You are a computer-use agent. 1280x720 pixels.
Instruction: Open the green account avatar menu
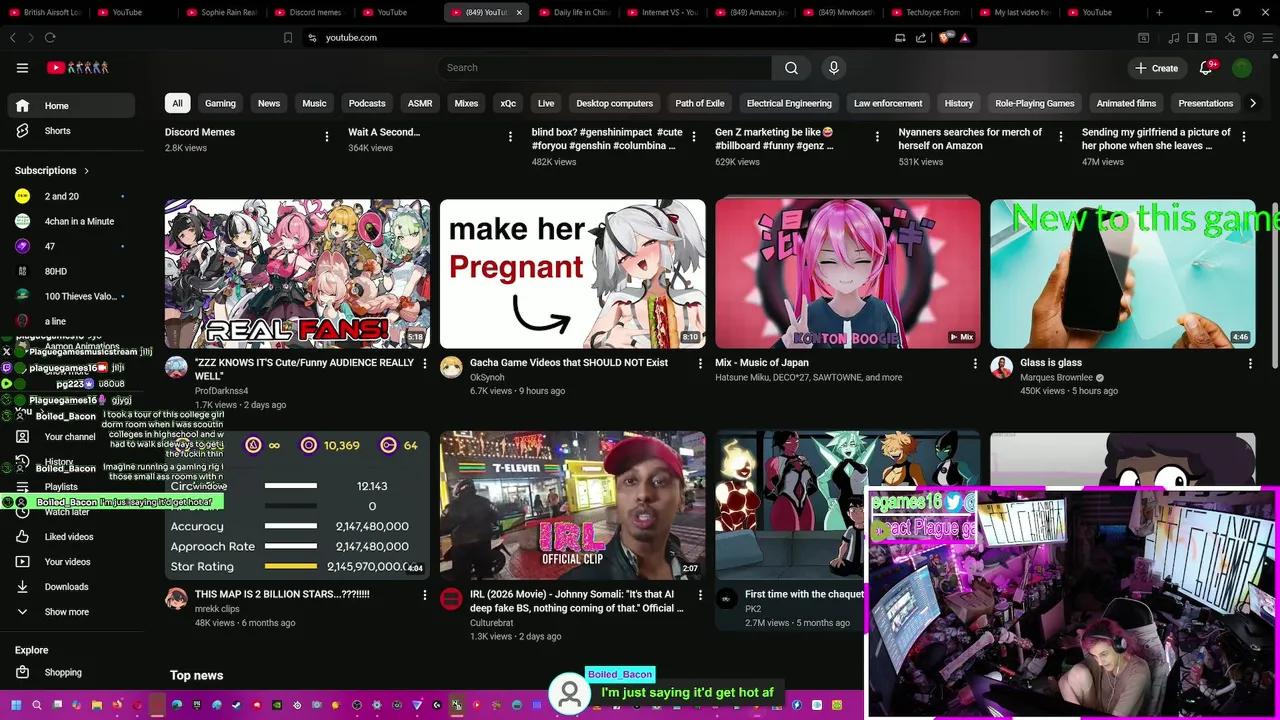1242,68
